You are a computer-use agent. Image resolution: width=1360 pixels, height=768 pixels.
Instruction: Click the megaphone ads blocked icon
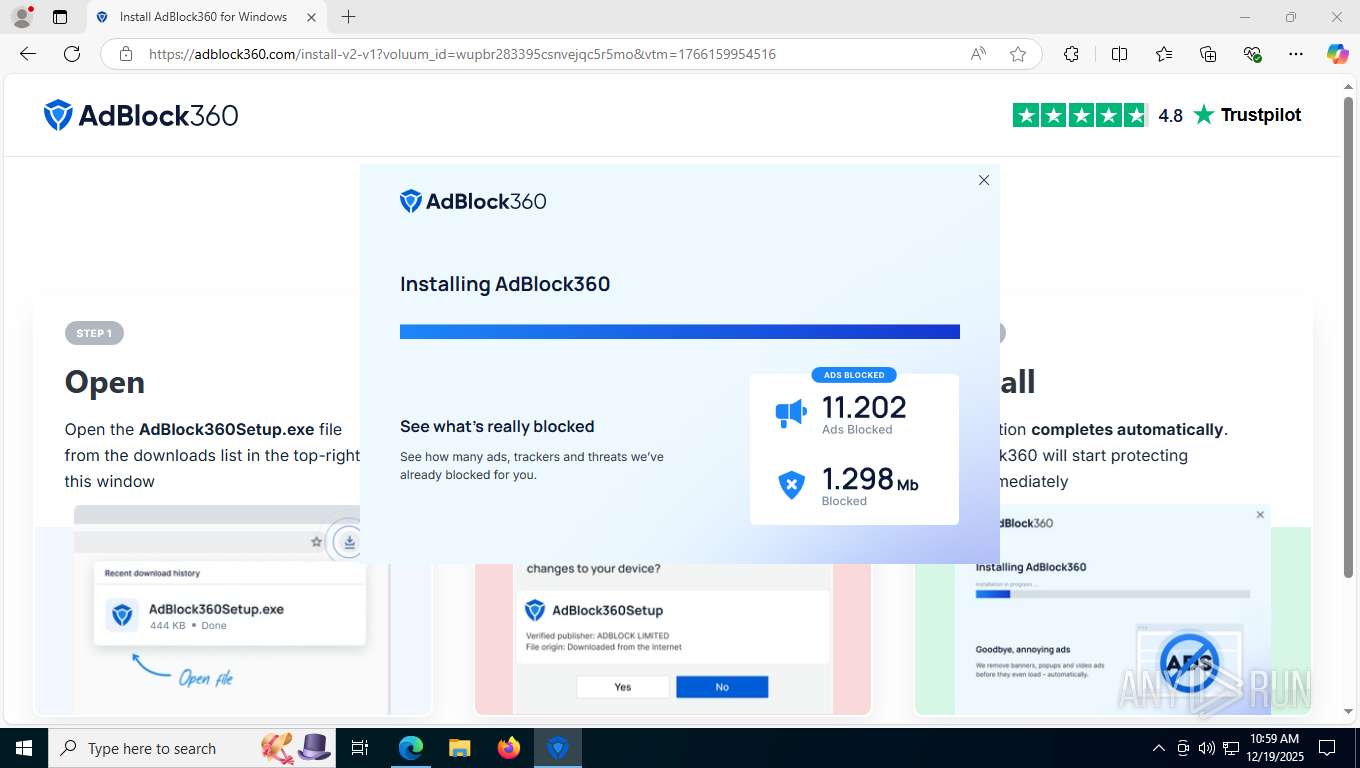point(791,413)
